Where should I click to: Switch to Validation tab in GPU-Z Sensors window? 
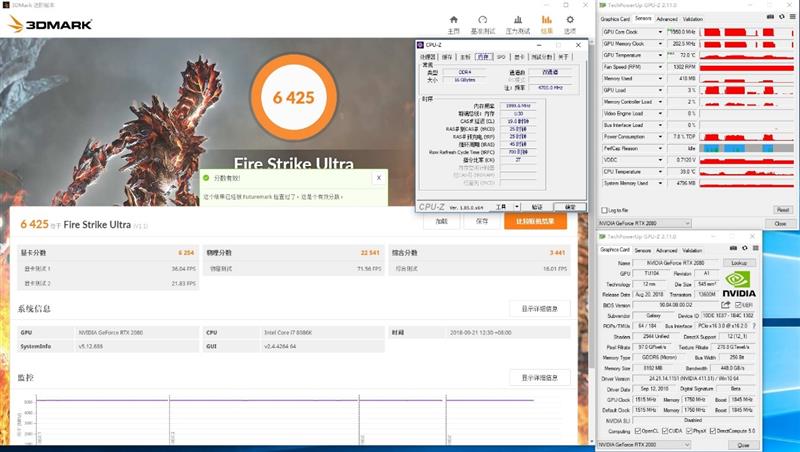point(693,19)
